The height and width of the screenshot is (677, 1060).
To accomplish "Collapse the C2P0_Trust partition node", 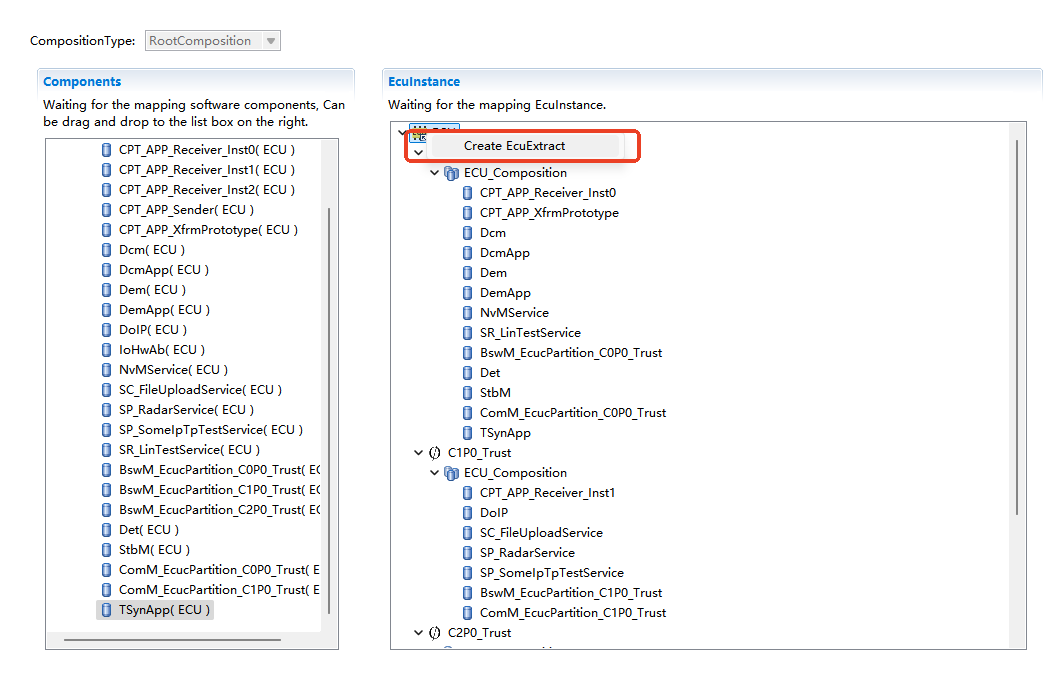I will pos(419,633).
